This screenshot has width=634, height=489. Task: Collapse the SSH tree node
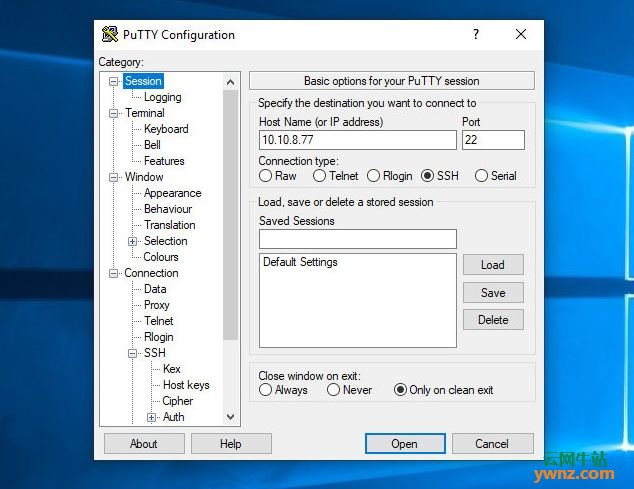tap(133, 354)
